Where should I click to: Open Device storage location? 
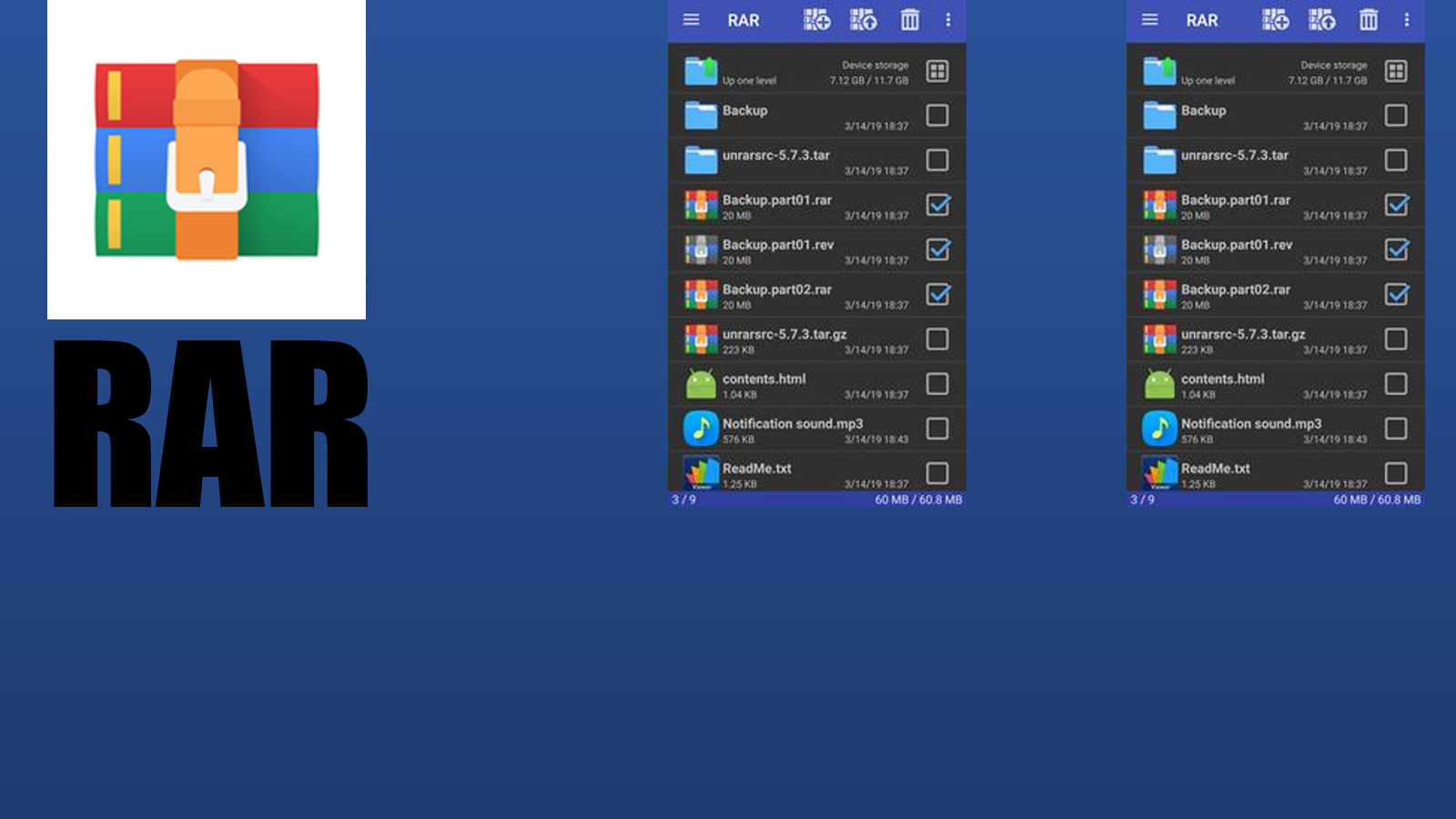coord(875,65)
